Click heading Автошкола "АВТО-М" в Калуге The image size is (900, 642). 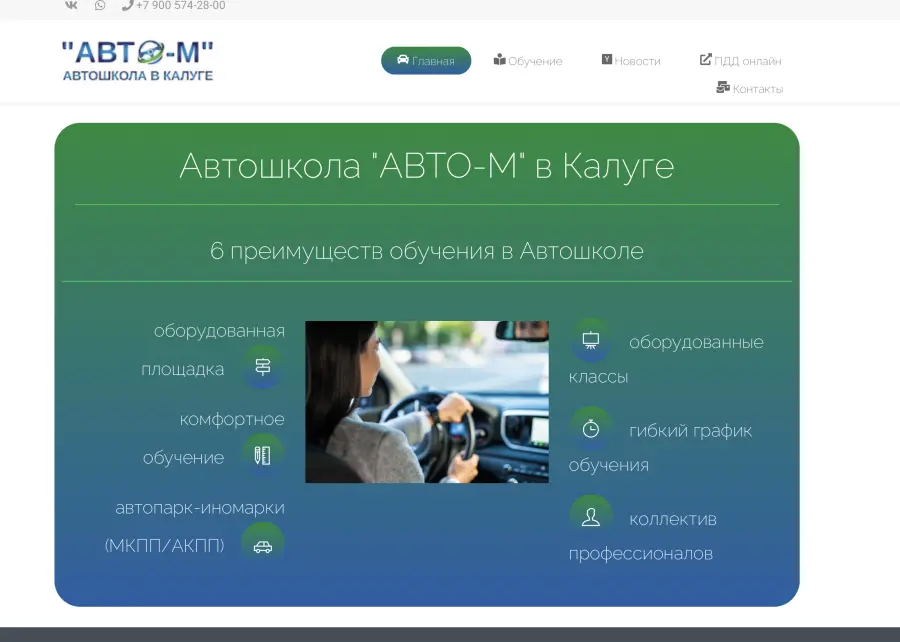[426, 166]
